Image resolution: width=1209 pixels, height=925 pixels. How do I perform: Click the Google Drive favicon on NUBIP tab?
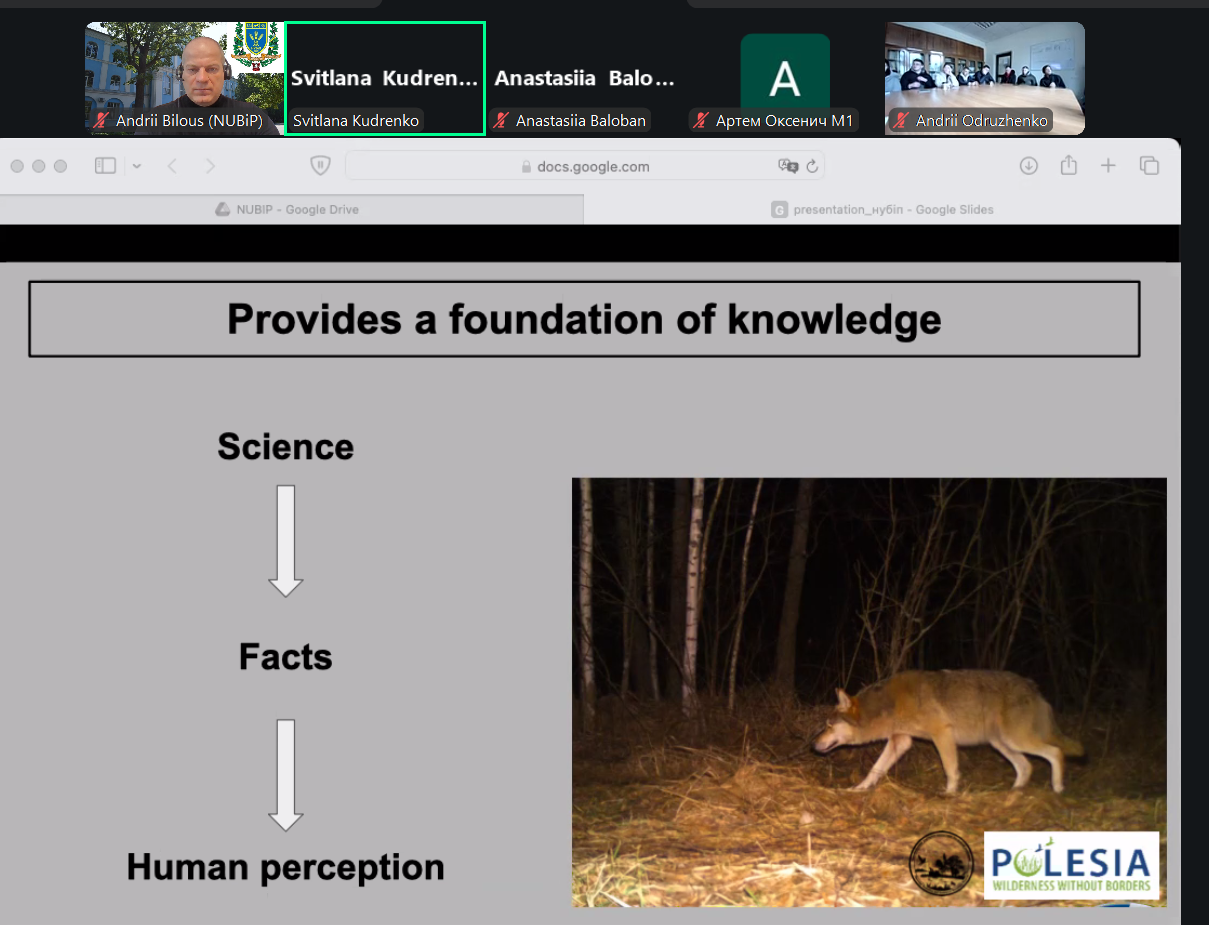[x=223, y=209]
